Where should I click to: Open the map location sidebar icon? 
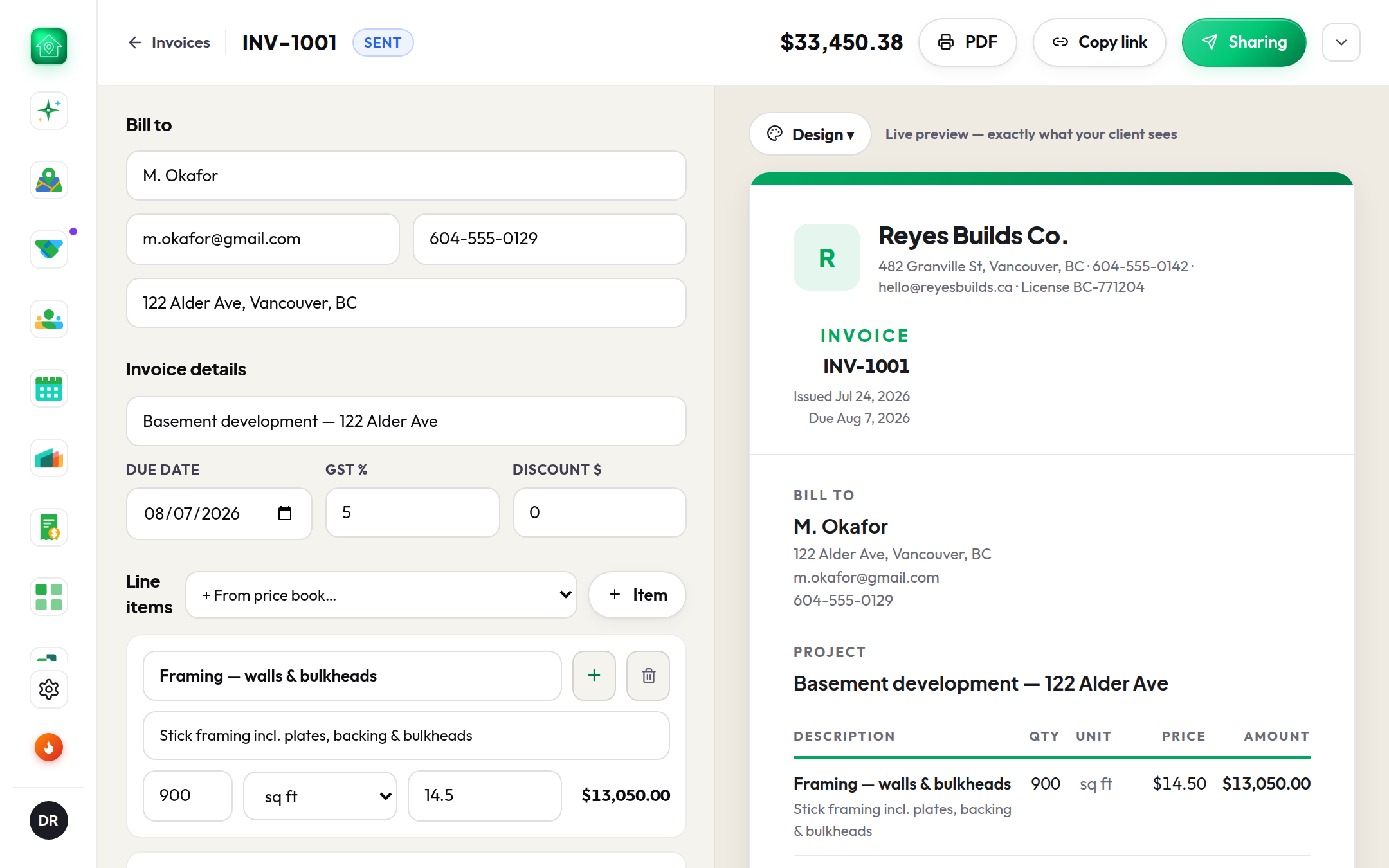49,180
